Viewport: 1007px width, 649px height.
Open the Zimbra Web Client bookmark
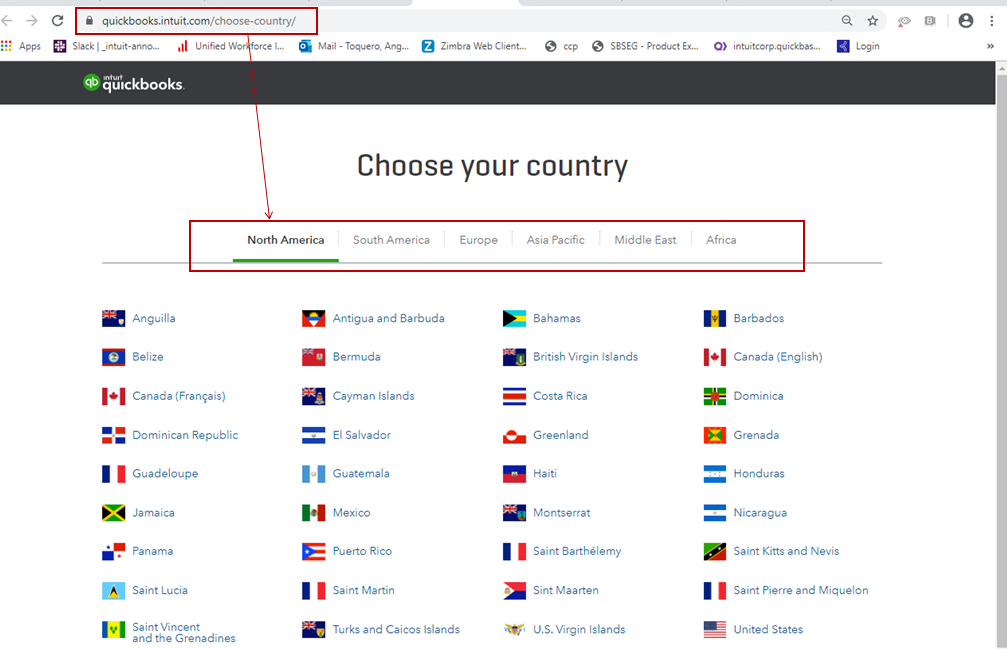(474, 46)
